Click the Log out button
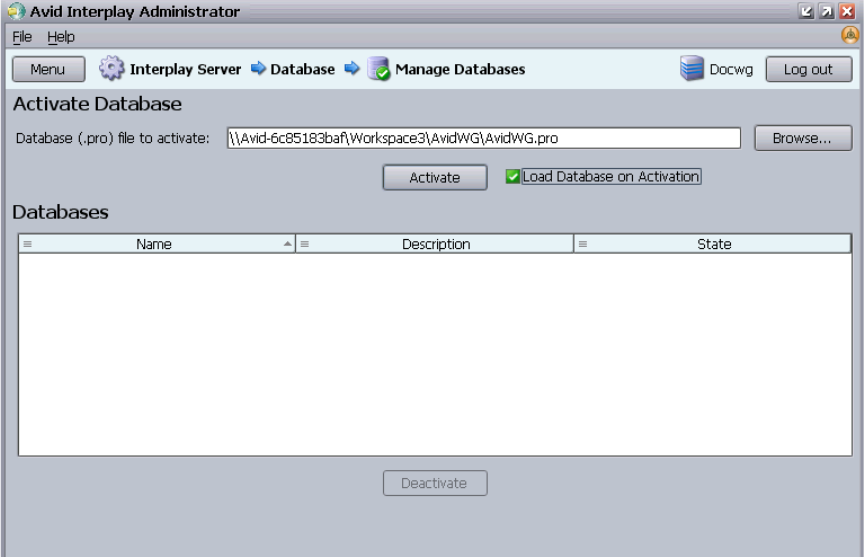Screen dimensions: 864x557 808,69
